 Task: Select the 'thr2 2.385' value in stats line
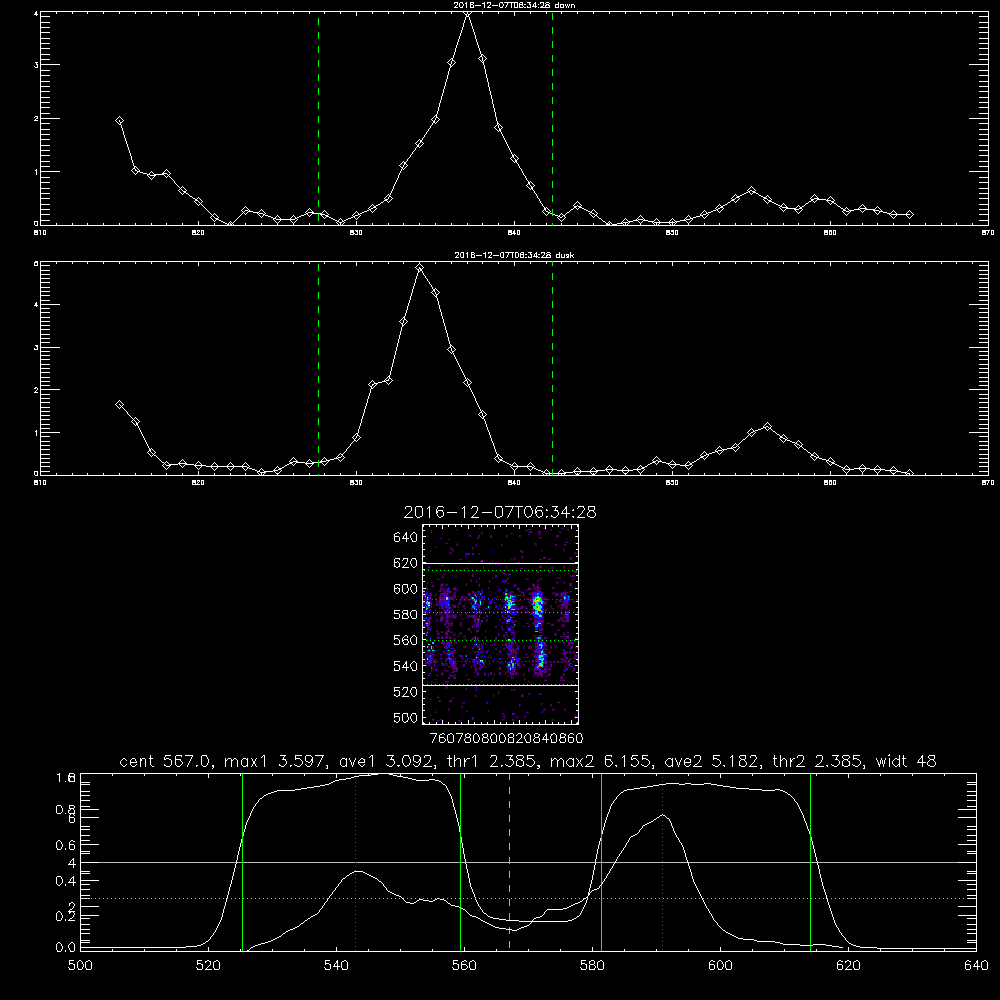pyautogui.click(x=818, y=761)
